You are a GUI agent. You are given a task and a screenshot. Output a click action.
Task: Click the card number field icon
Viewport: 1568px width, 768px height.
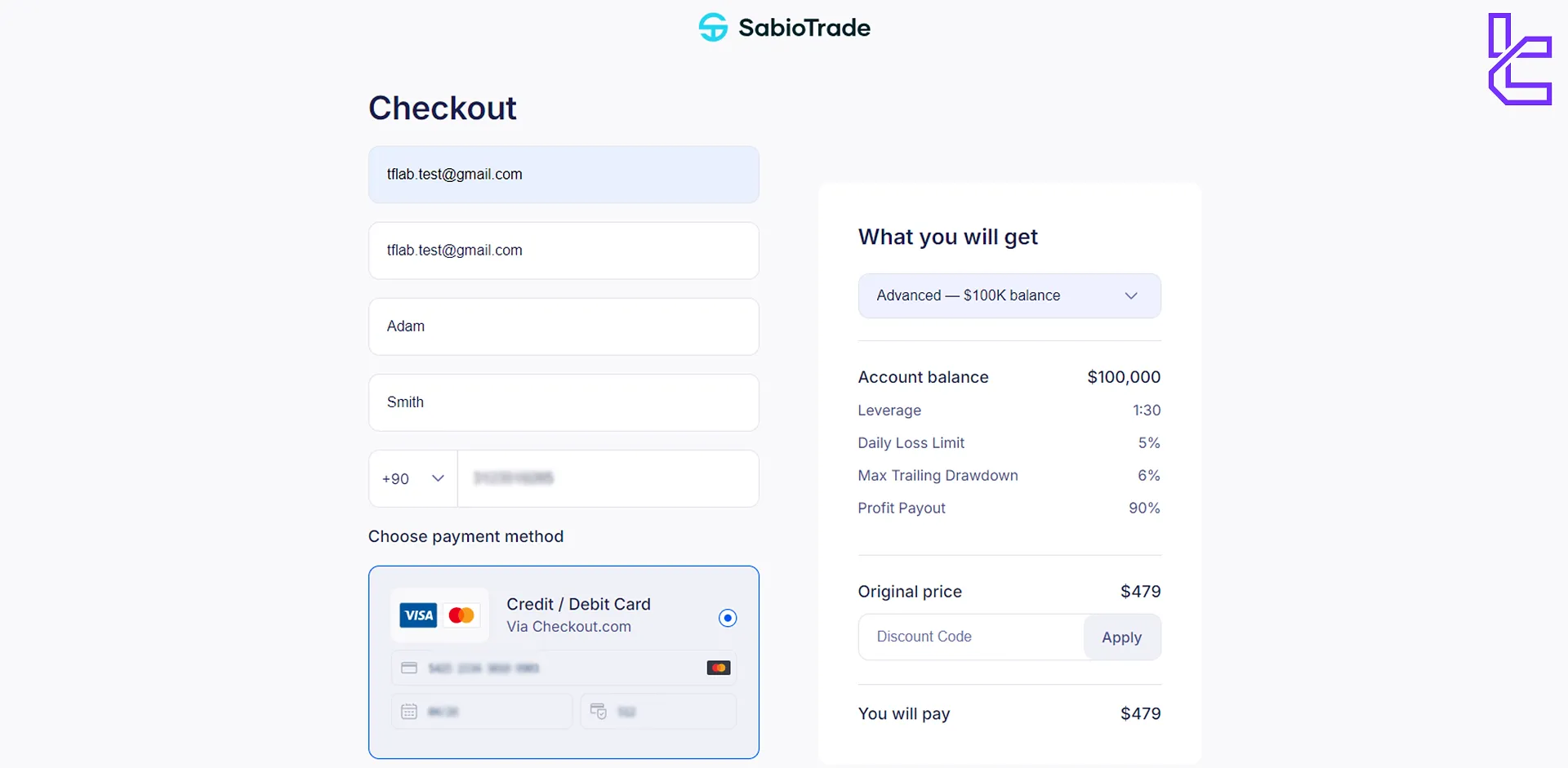coord(409,668)
